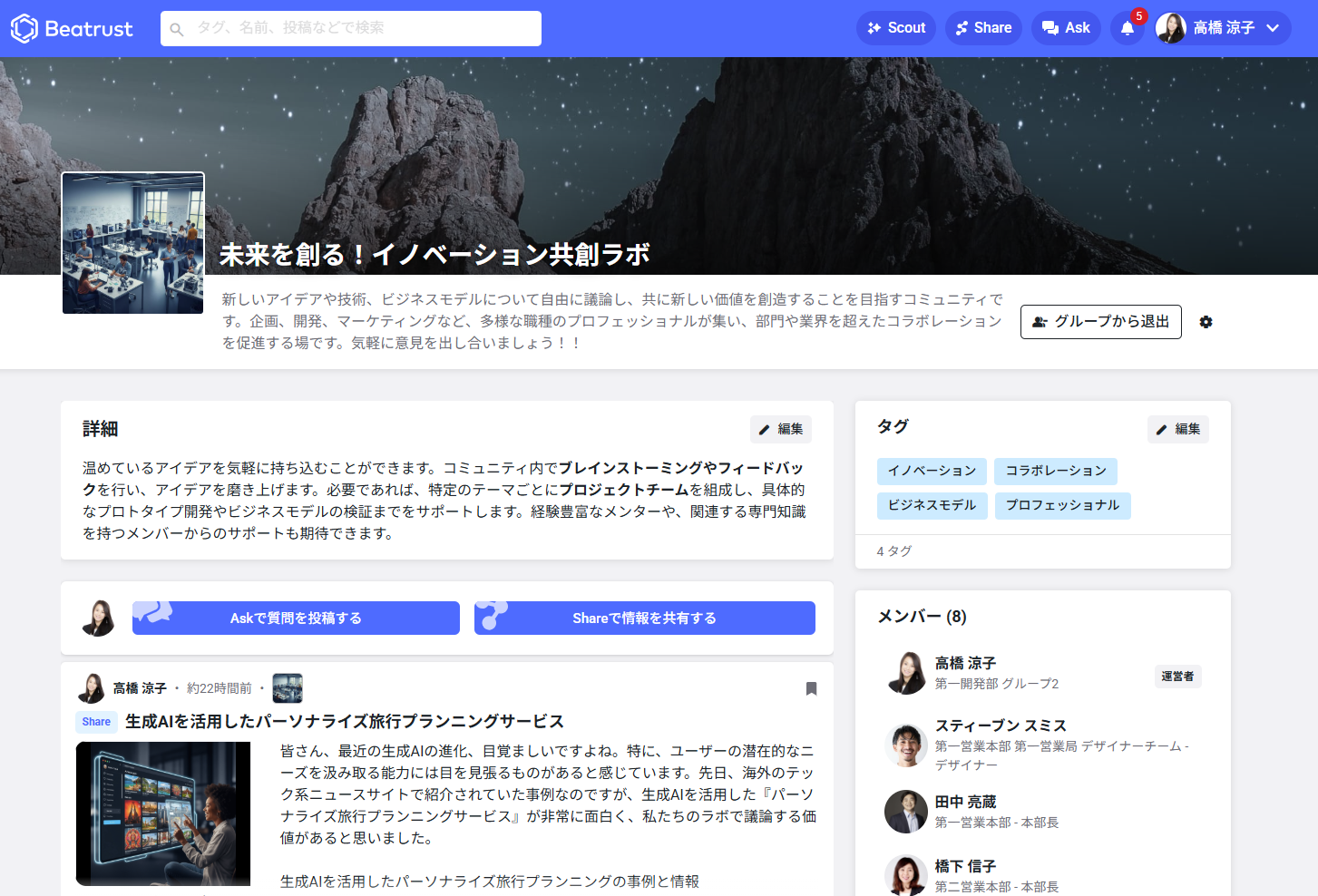Select the プロフェッショナル tag
Image resolution: width=1318 pixels, height=896 pixels.
[1062, 505]
